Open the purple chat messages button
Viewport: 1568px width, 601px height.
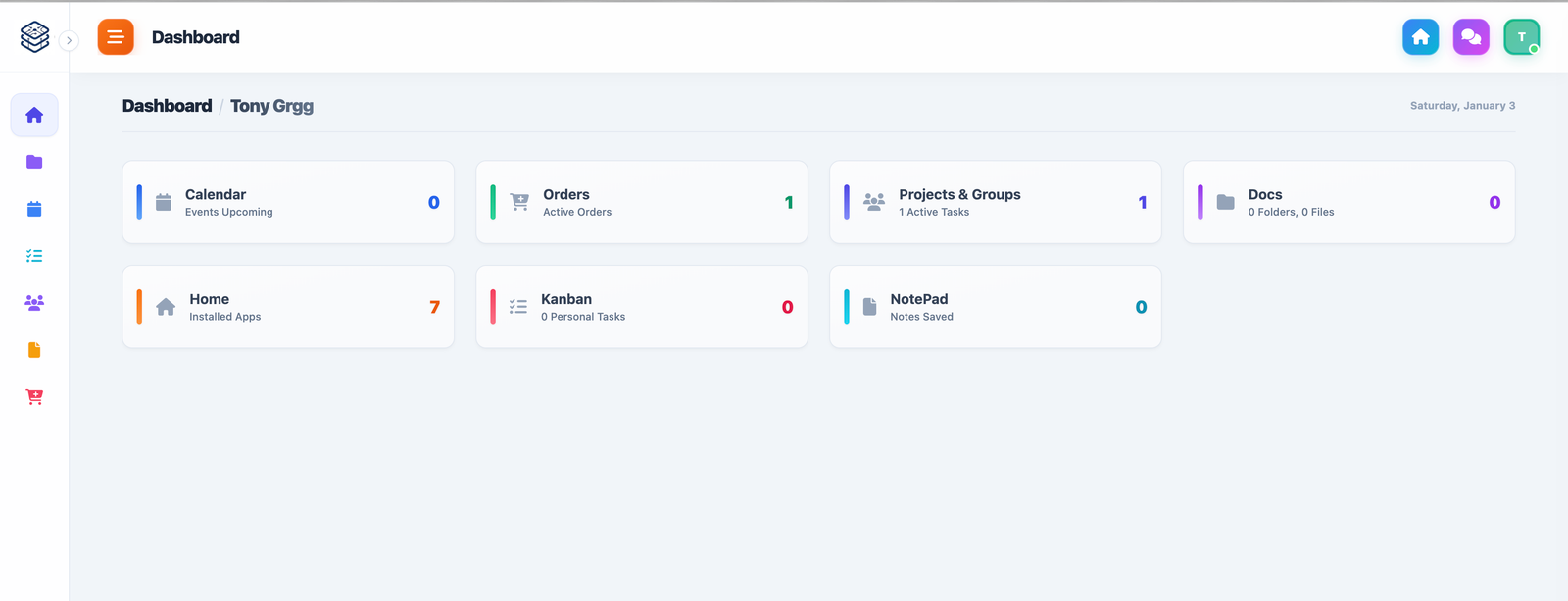click(1471, 37)
